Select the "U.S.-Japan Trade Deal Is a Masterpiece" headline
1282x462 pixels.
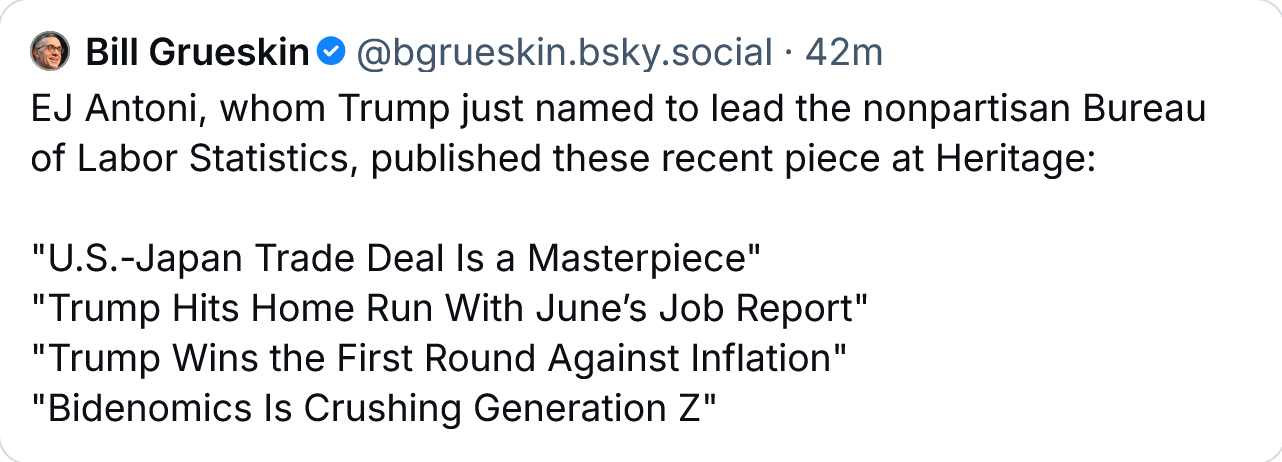[x=396, y=260]
